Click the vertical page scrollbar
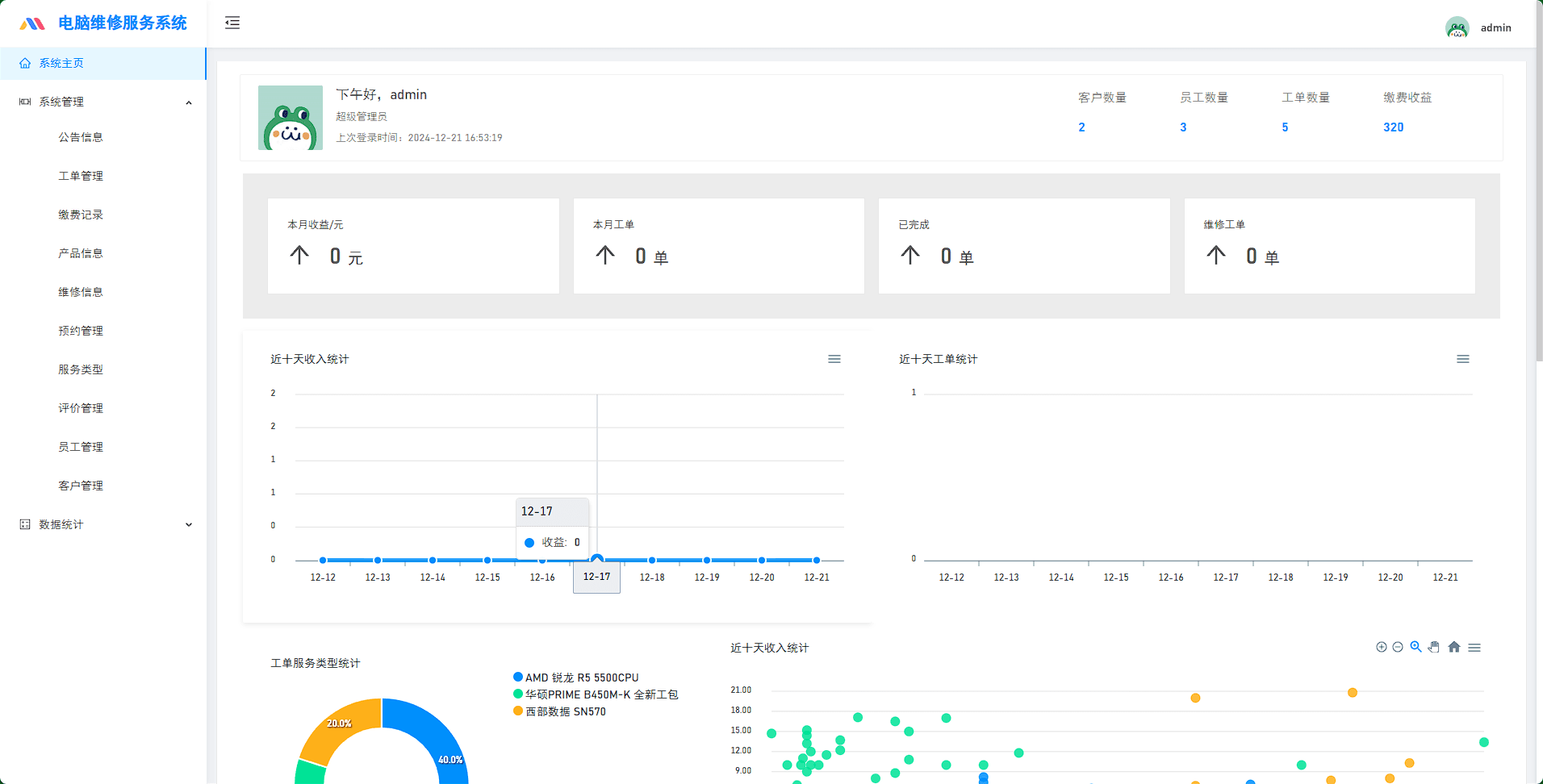Screen dimensions: 1543x784 (x=1539, y=181)
